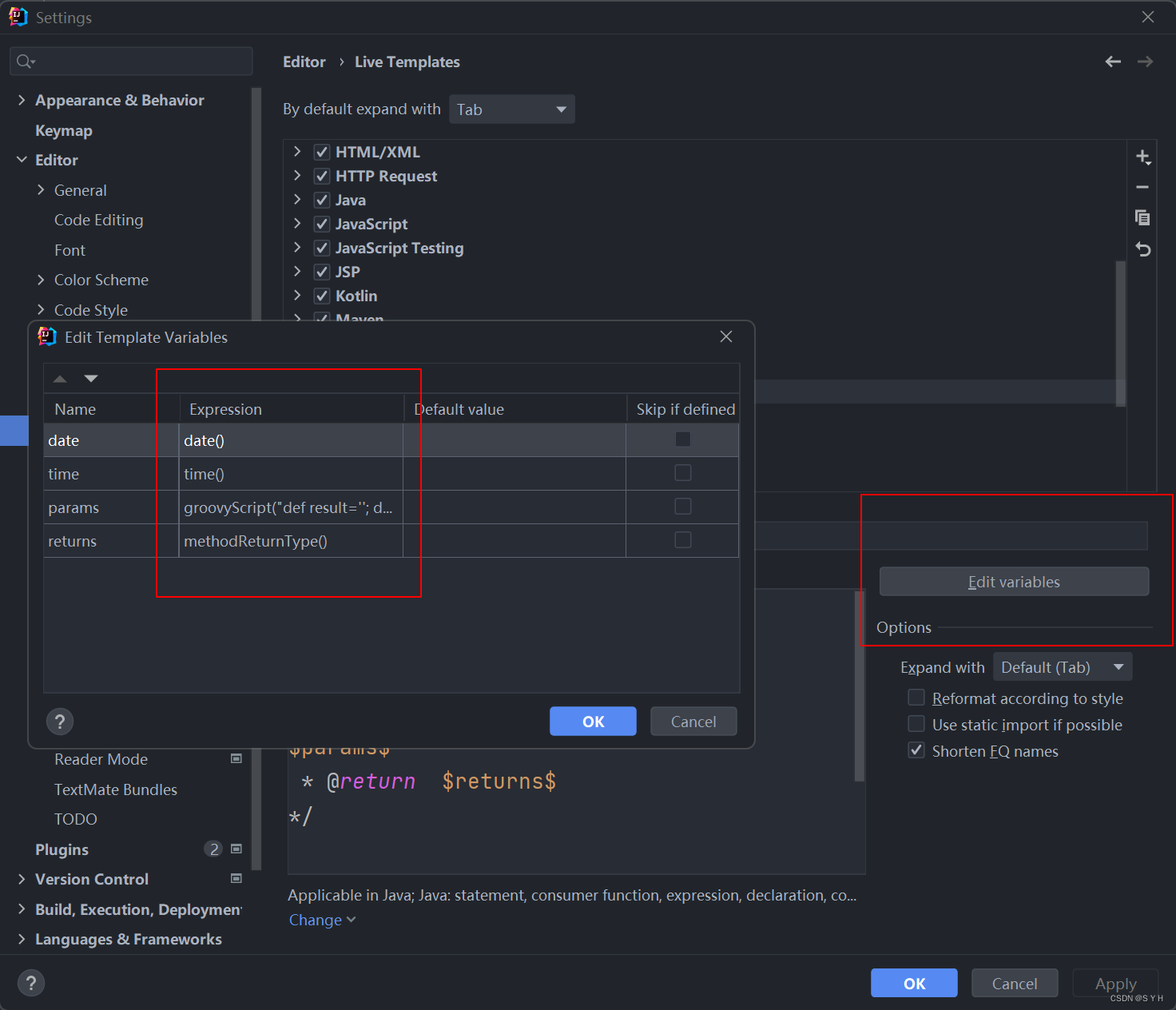Click the Expression column header
This screenshot has height=1010, width=1176.
coord(291,409)
